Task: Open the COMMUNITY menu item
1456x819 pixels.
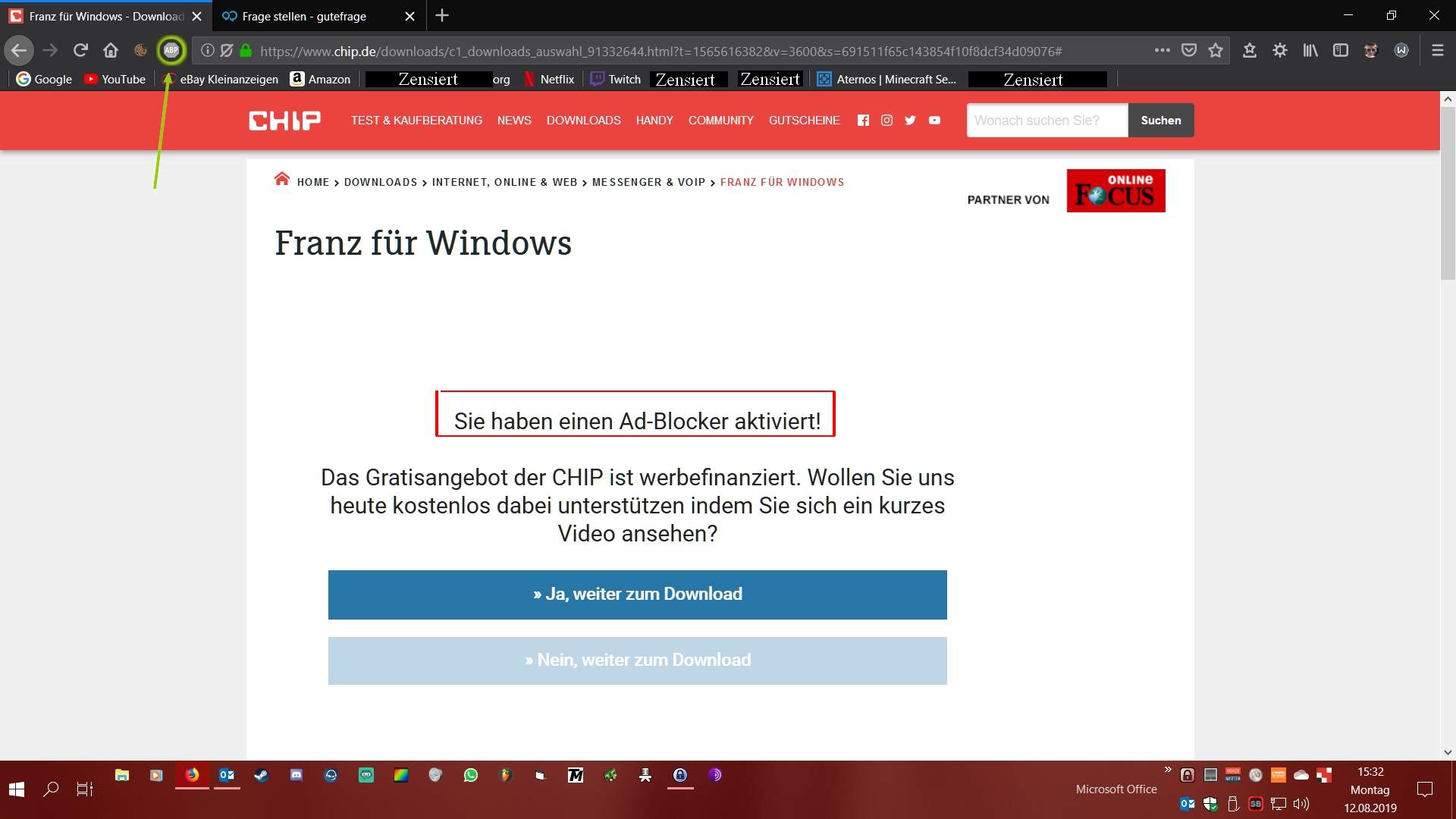Action: (721, 121)
